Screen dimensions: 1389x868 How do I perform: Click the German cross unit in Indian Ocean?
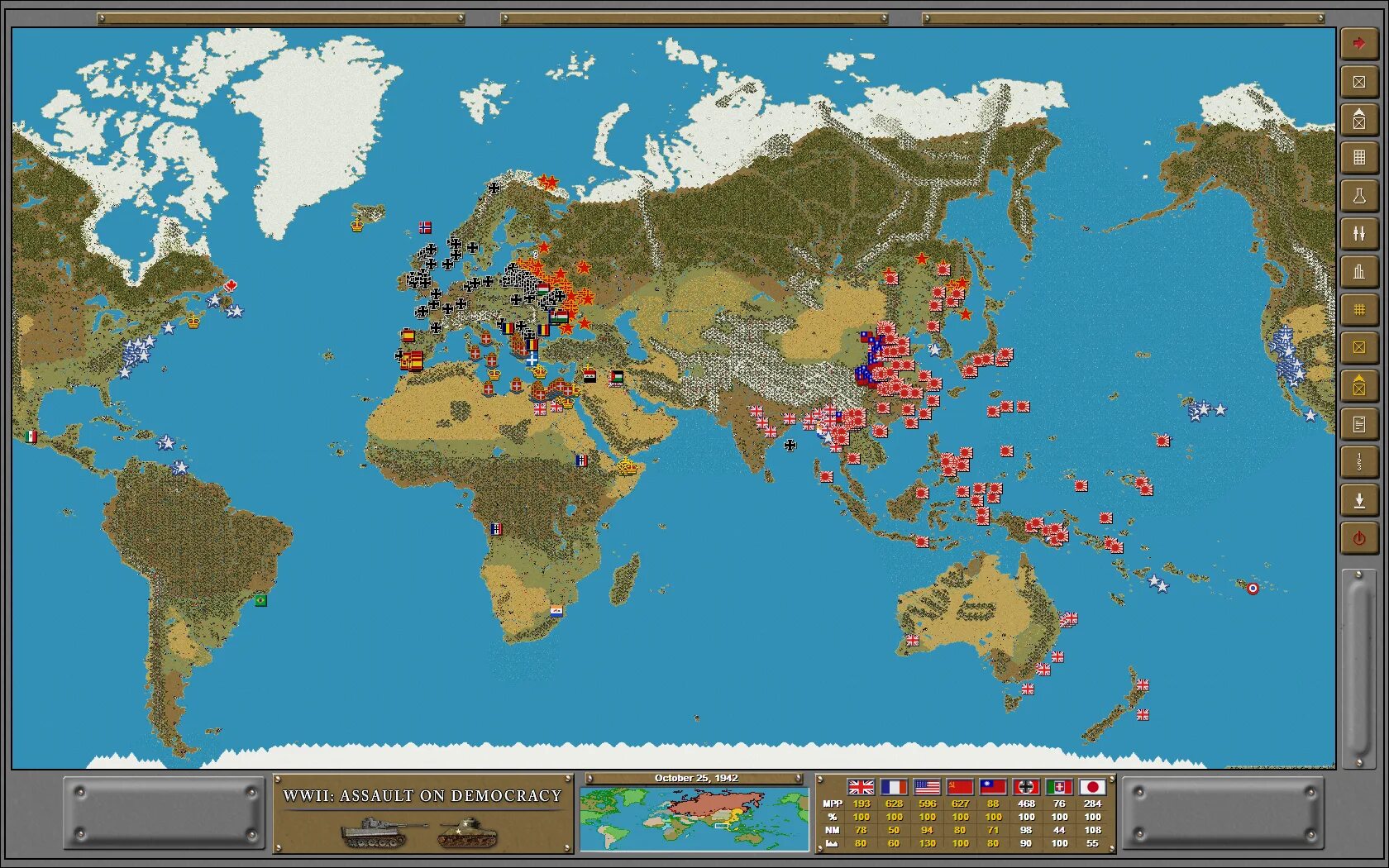coord(790,445)
